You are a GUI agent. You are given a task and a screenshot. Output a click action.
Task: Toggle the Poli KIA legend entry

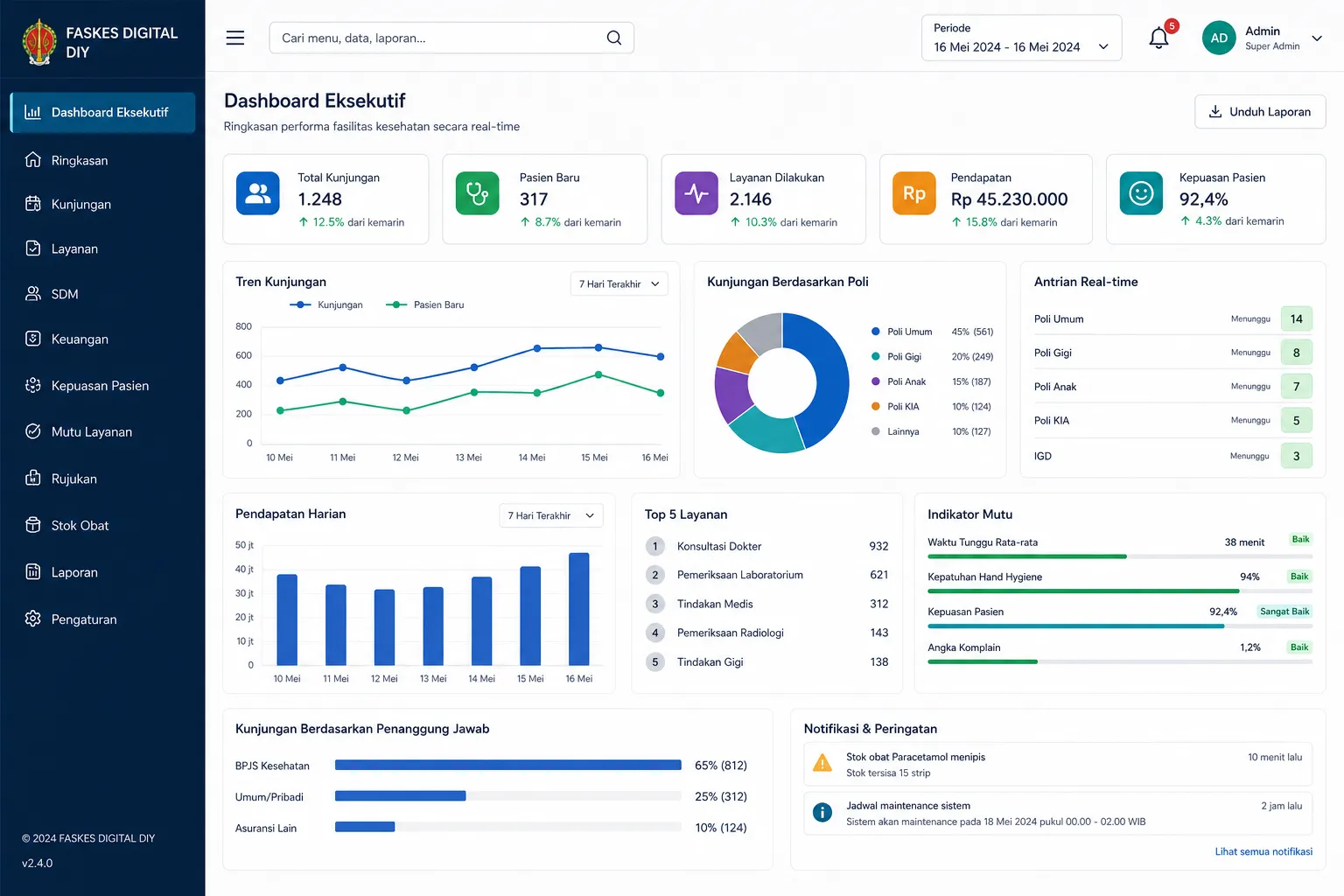[x=896, y=407]
